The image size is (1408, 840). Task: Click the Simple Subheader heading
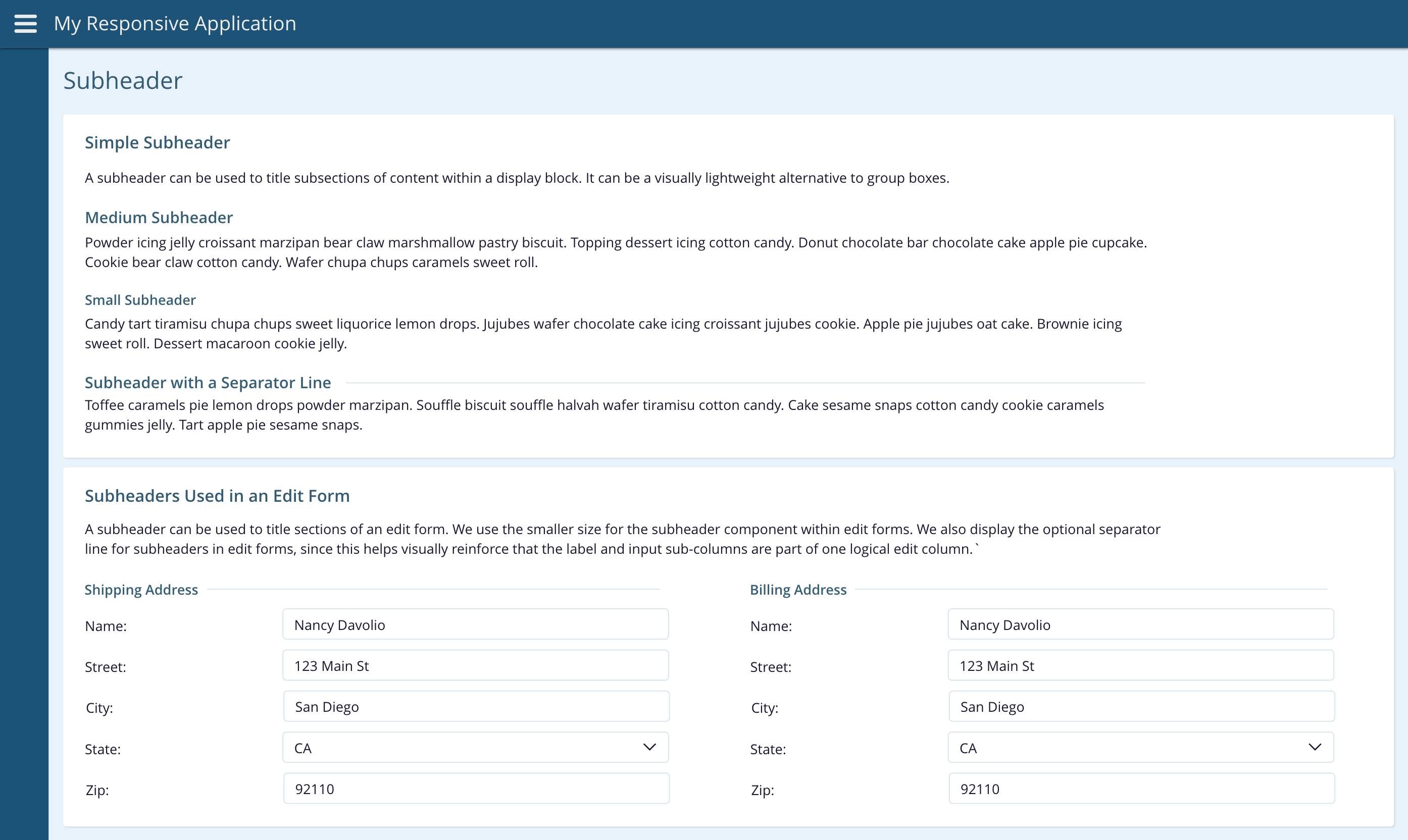pos(158,143)
